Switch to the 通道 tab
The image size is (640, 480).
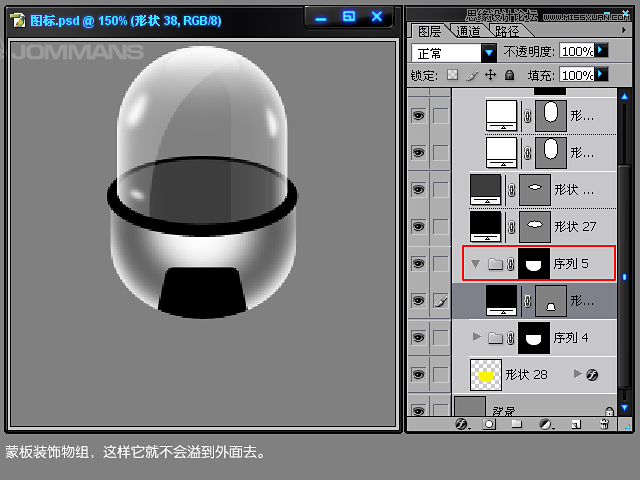coord(468,31)
